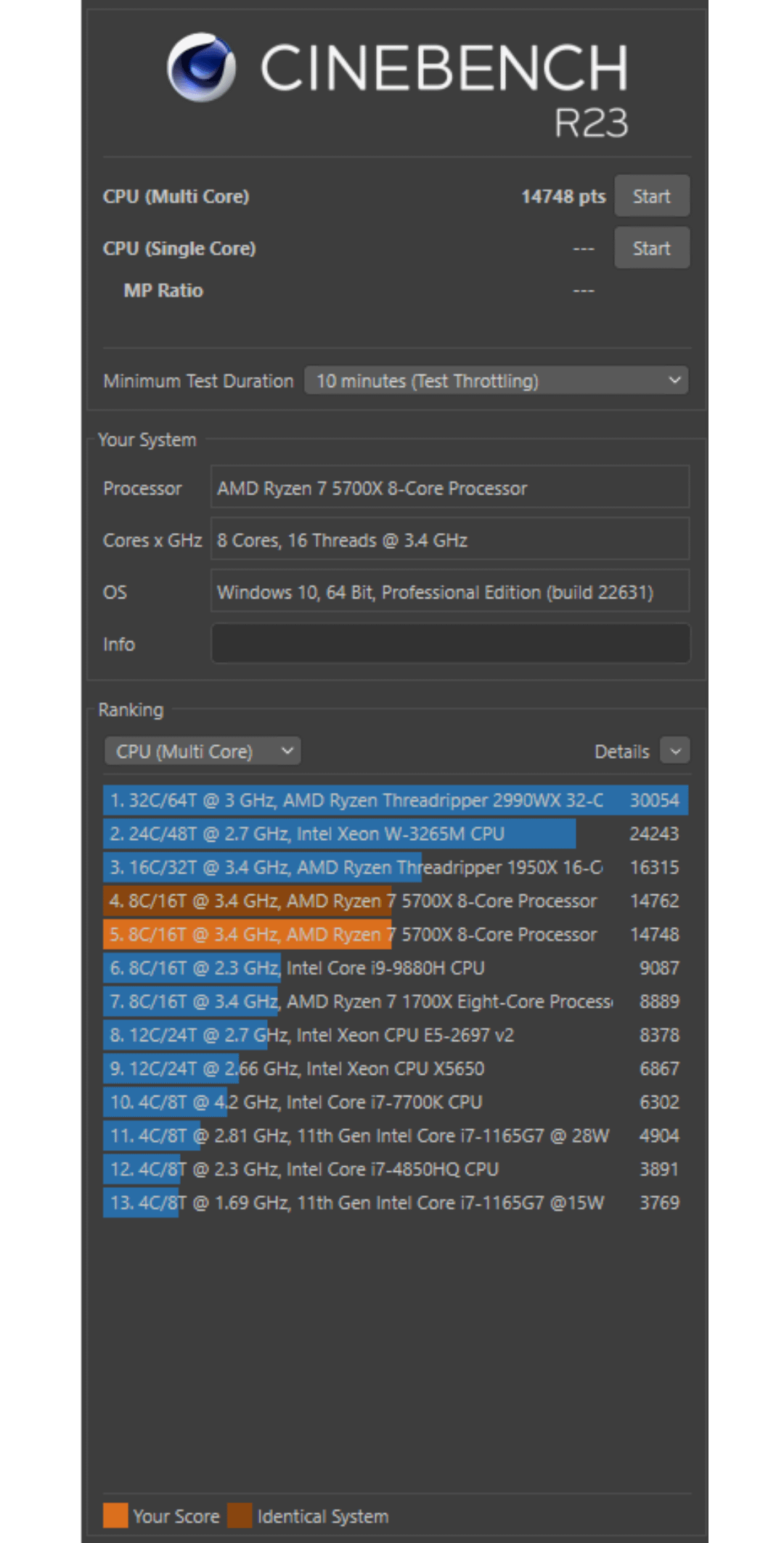The width and height of the screenshot is (784, 1543).
Task: Click the 24243 score value
Action: (654, 834)
